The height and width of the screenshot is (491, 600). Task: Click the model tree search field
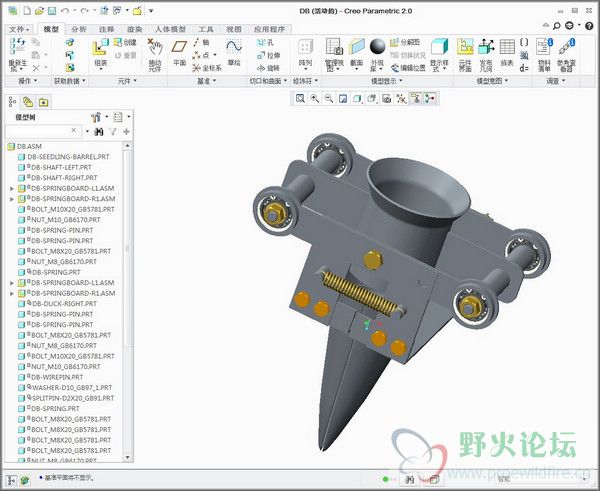point(42,131)
